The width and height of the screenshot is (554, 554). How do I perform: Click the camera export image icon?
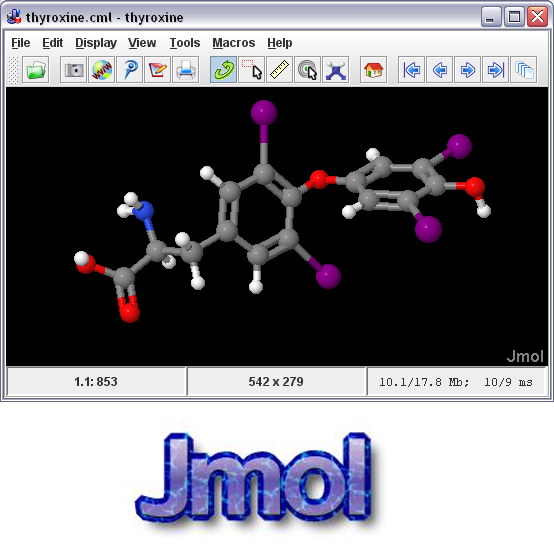(73, 70)
